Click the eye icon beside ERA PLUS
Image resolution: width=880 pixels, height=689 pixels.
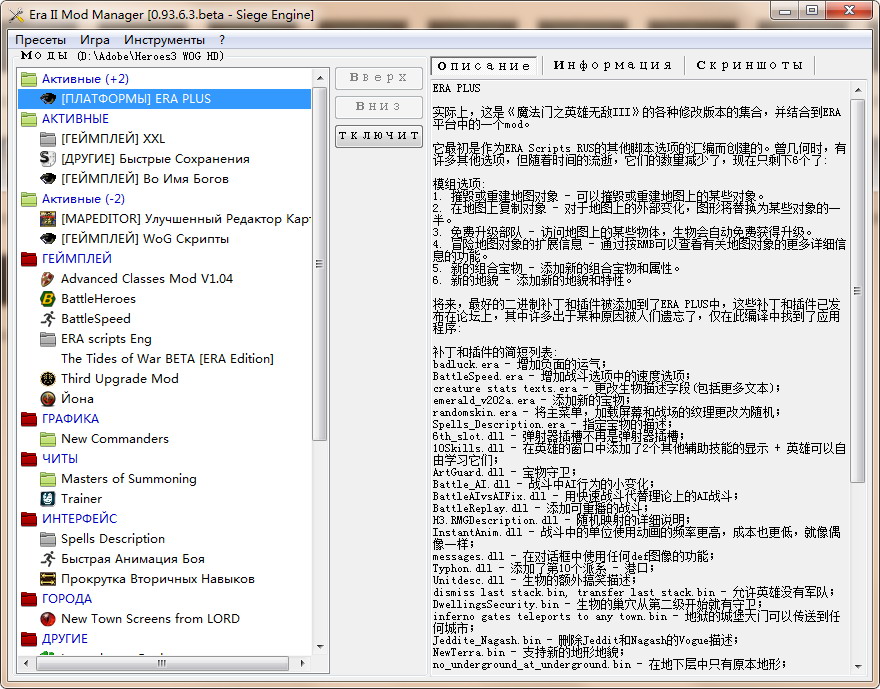[x=48, y=99]
